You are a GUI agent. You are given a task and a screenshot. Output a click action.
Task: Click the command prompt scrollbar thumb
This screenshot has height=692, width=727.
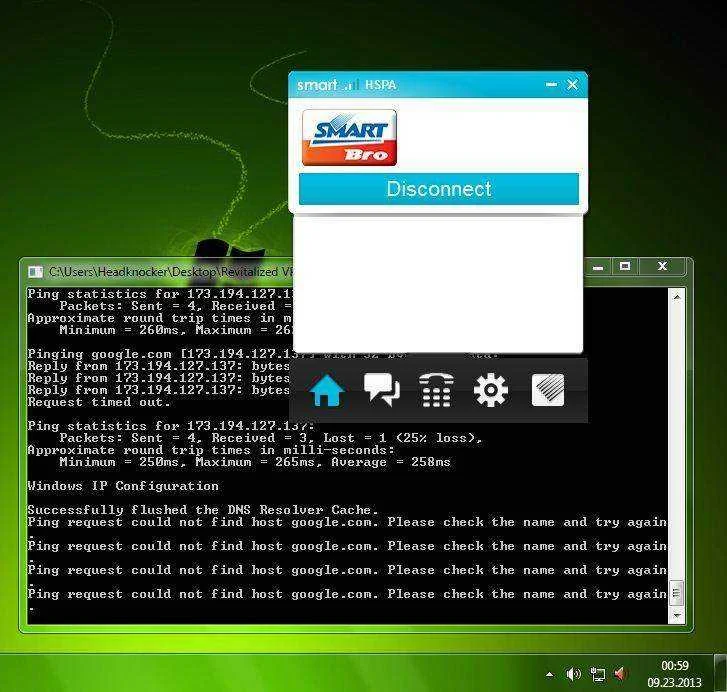676,593
